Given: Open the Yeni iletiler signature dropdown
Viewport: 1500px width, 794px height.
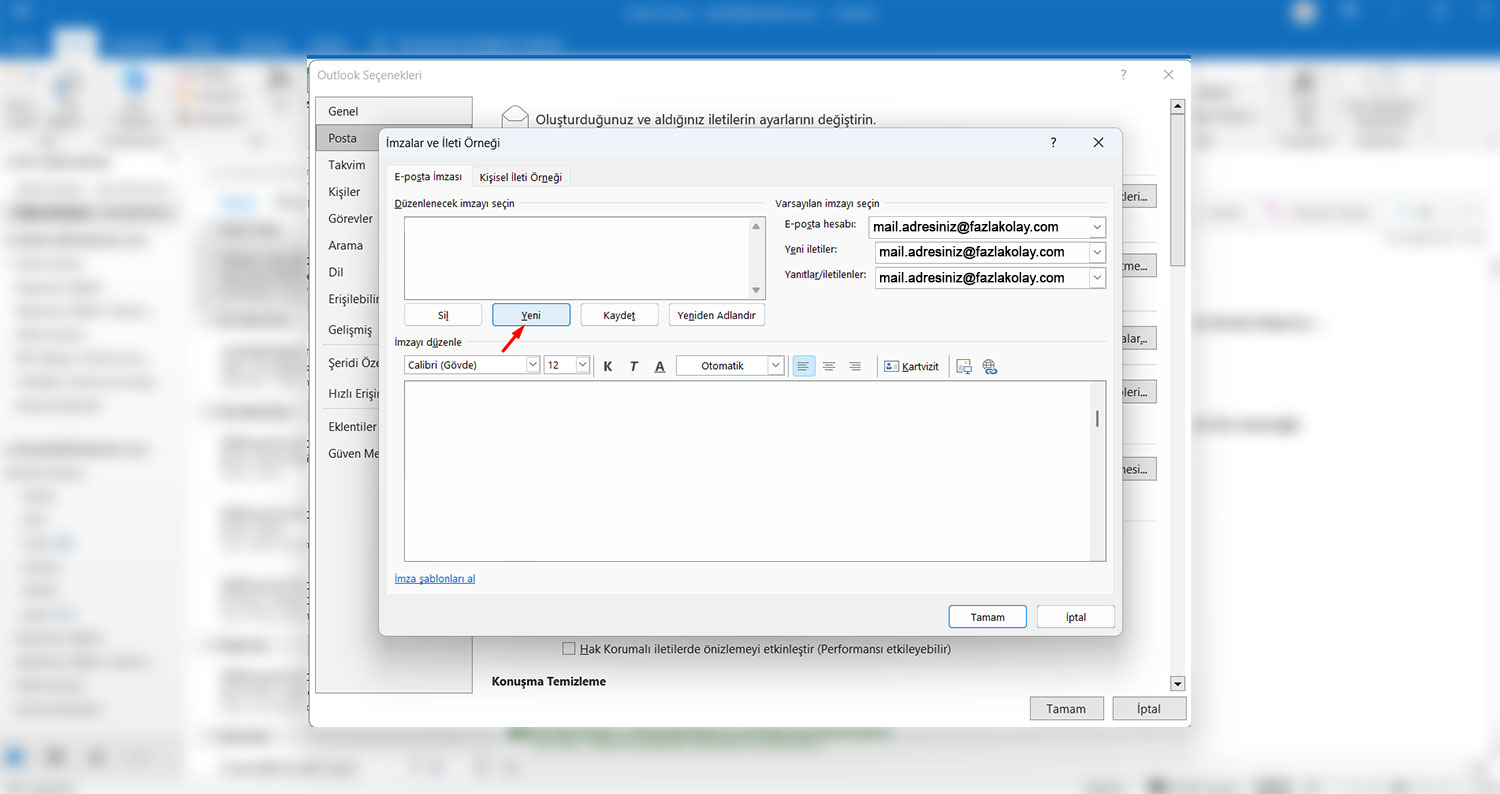Looking at the screenshot, I should [1097, 252].
